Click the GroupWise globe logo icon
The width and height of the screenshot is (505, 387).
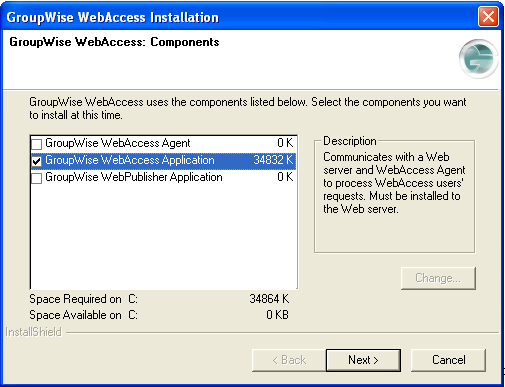[x=479, y=59]
